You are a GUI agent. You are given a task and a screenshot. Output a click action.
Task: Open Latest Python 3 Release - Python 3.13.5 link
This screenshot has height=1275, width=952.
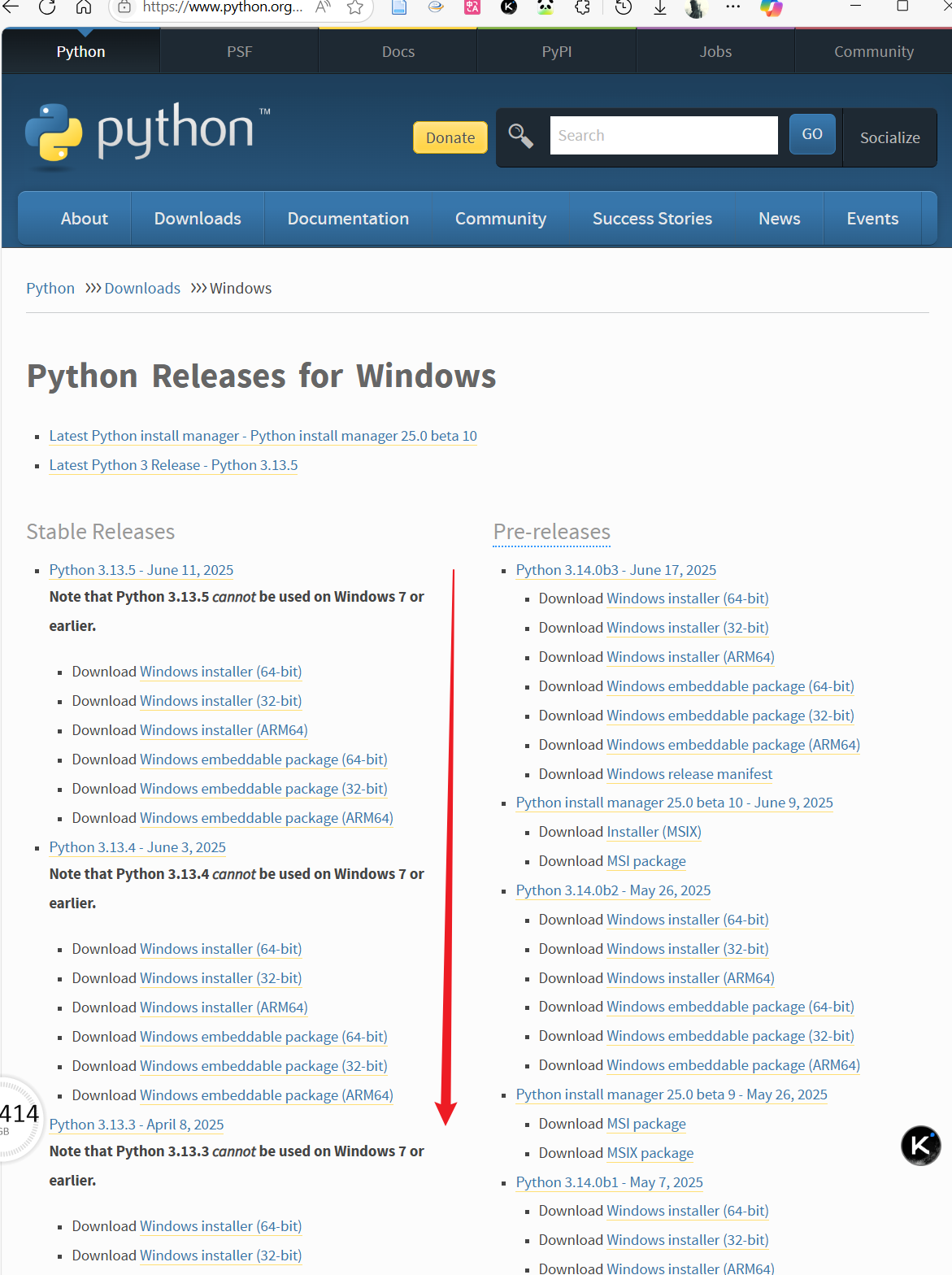click(173, 465)
